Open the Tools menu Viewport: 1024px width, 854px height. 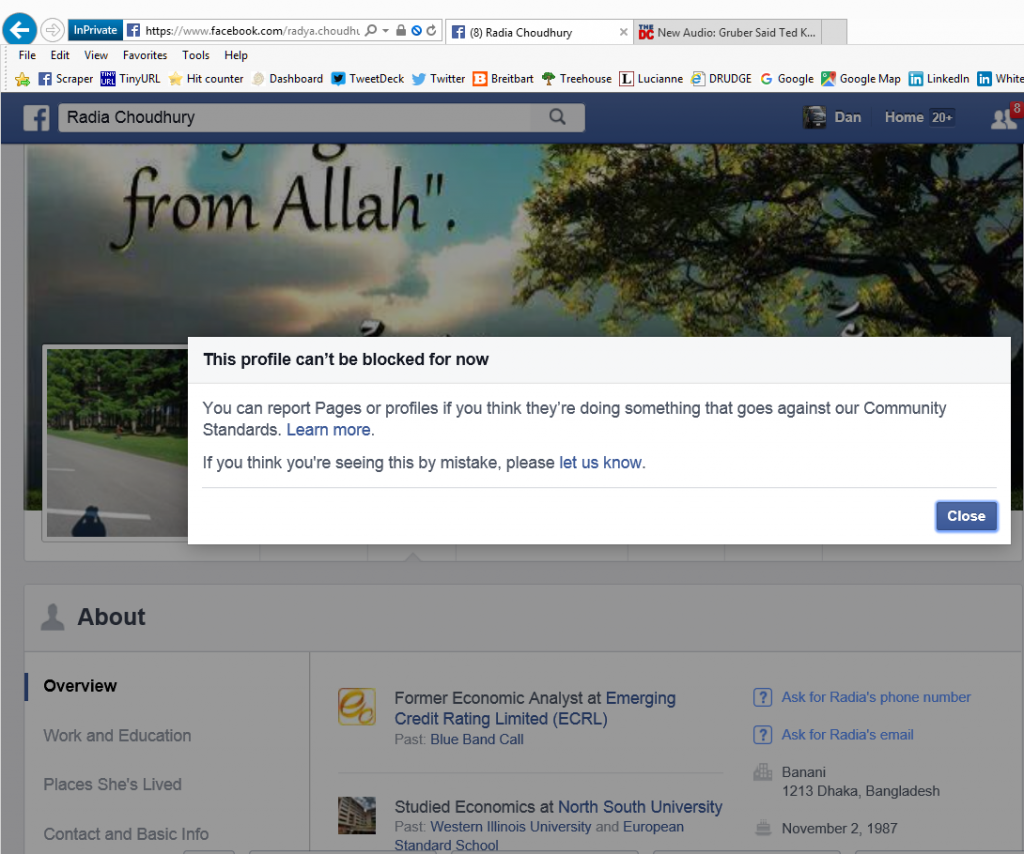(x=196, y=55)
